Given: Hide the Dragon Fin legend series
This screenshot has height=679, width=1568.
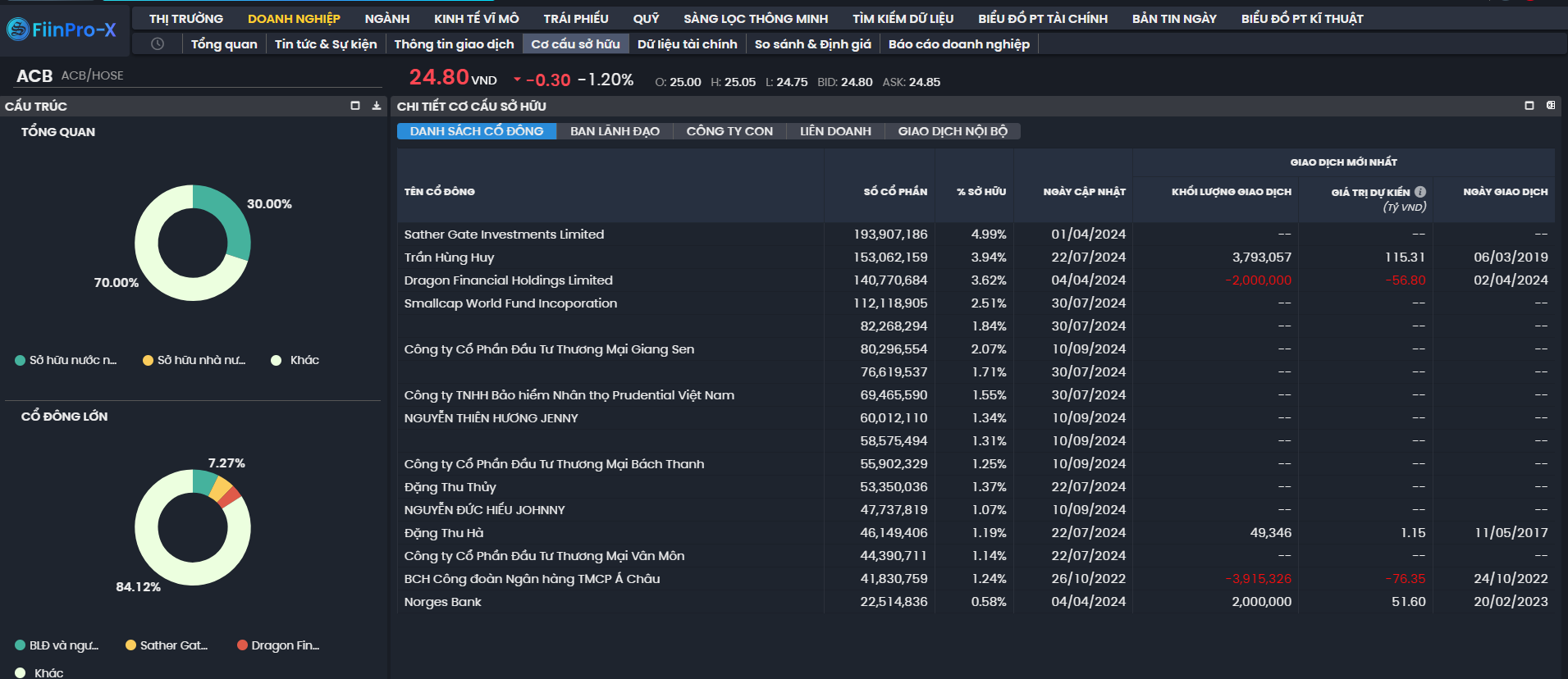Looking at the screenshot, I should click(x=278, y=645).
